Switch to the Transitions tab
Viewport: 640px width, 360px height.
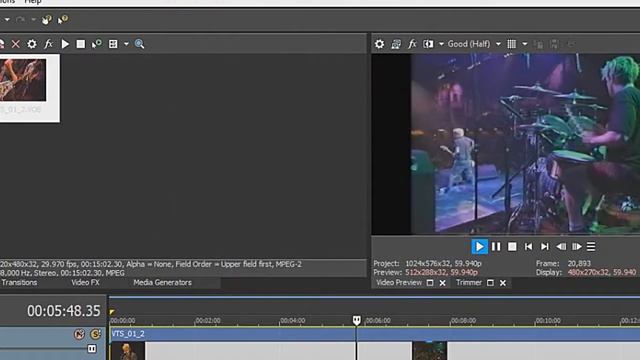(x=19, y=282)
